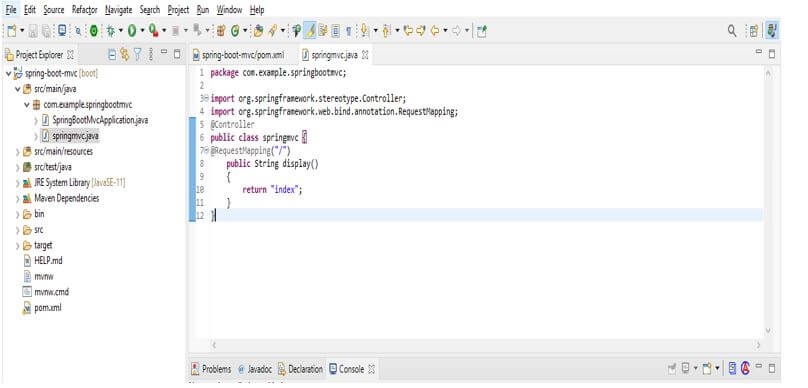Expand the Maven Dependencies node
This screenshot has width=808, height=388.
coord(18,199)
